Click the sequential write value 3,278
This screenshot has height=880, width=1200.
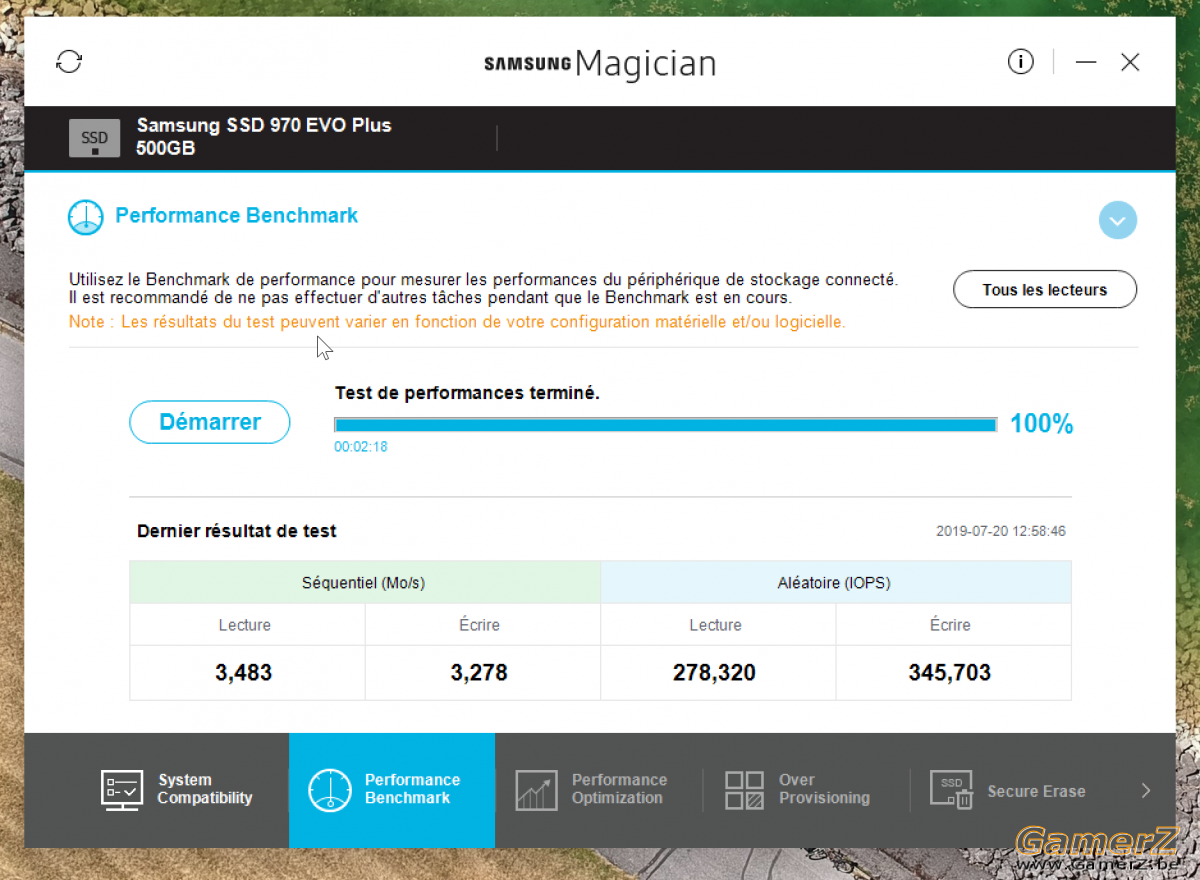pos(479,673)
